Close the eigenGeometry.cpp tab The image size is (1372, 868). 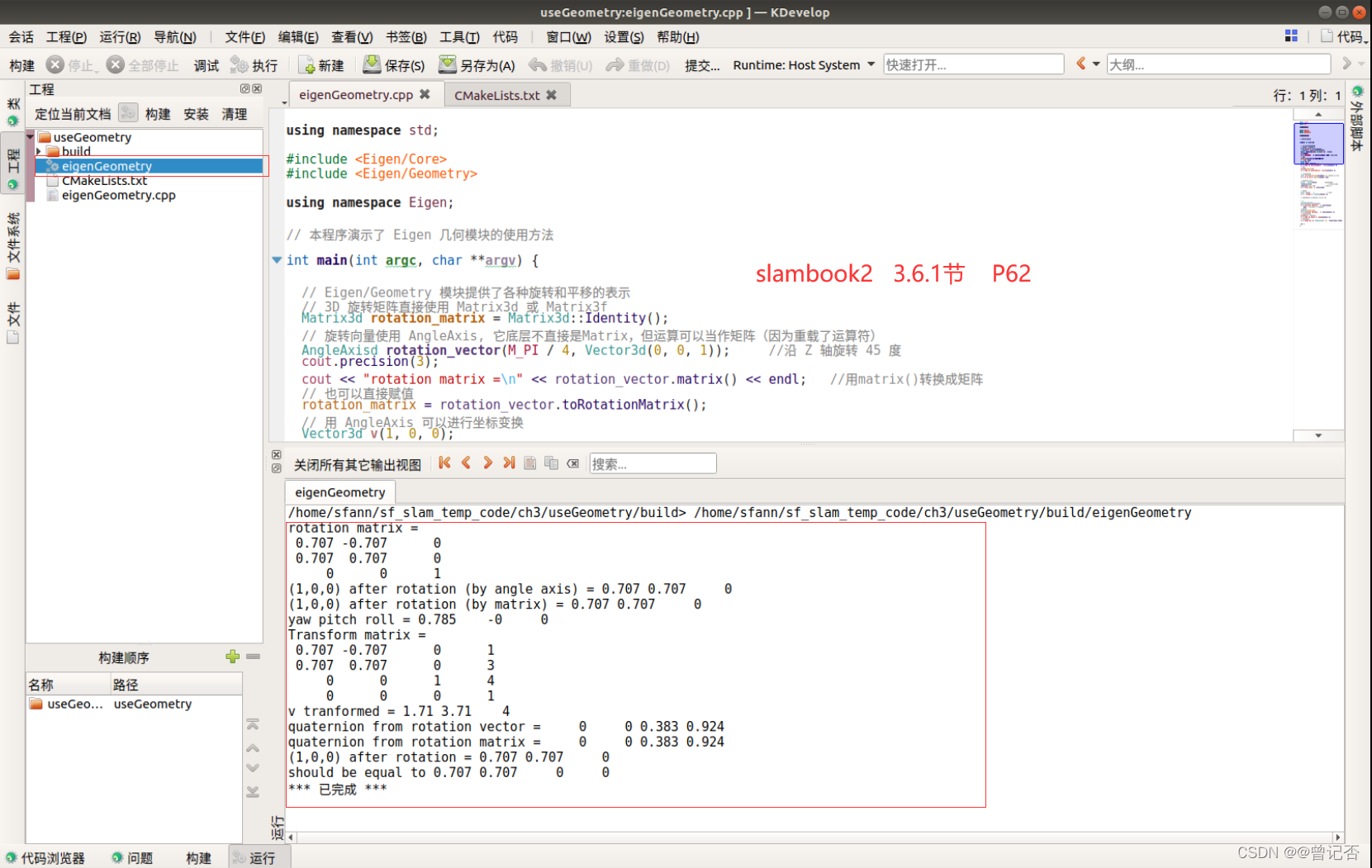[x=425, y=94]
